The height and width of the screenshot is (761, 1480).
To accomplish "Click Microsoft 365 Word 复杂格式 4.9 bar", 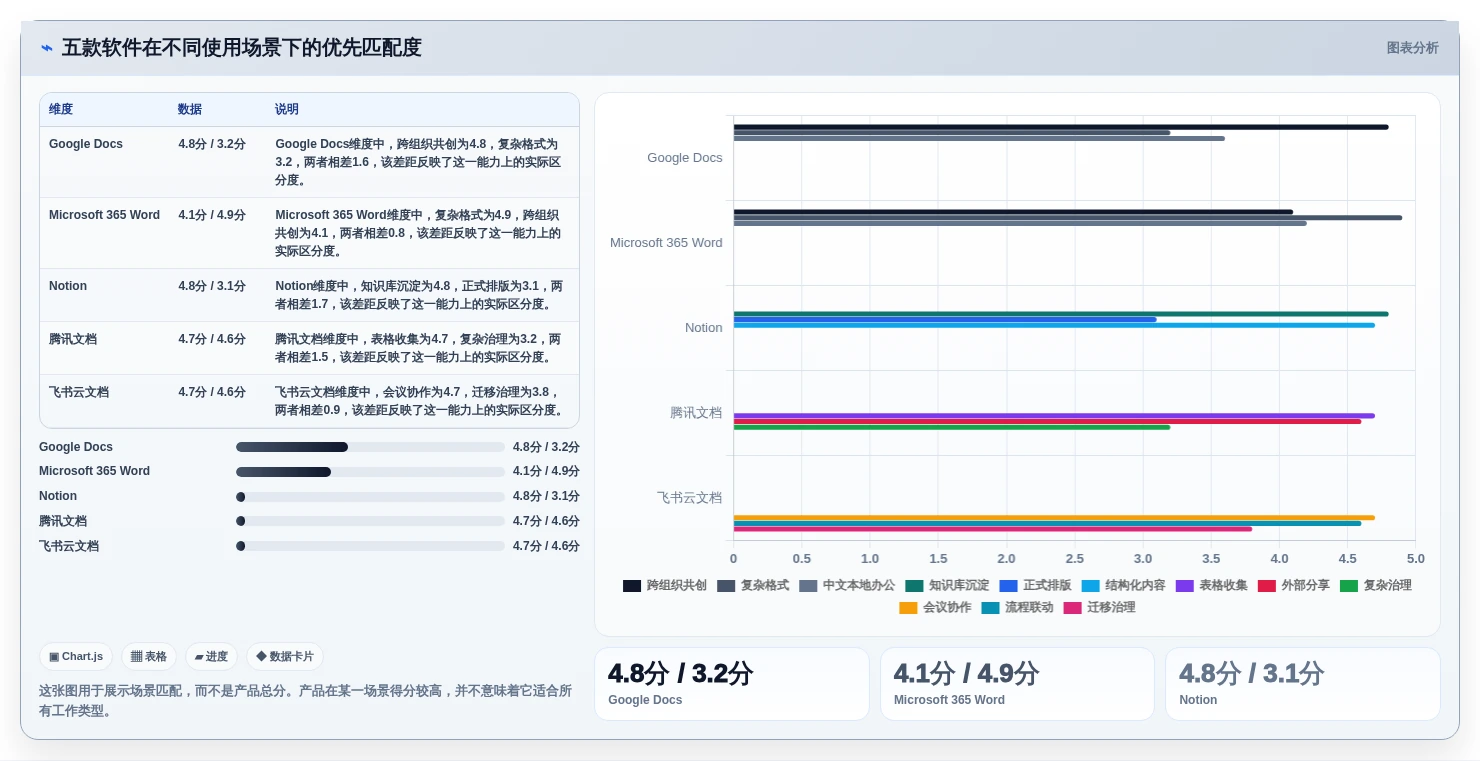I will pos(1068,217).
